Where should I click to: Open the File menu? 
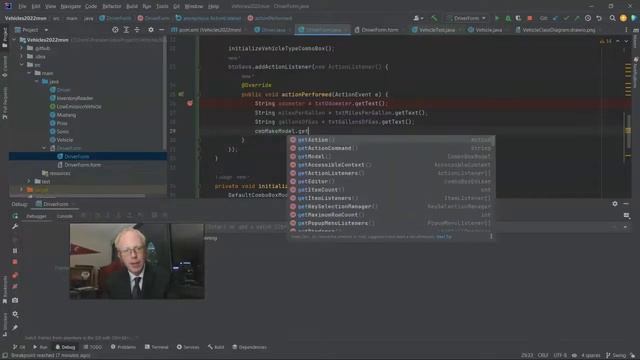(22, 6)
